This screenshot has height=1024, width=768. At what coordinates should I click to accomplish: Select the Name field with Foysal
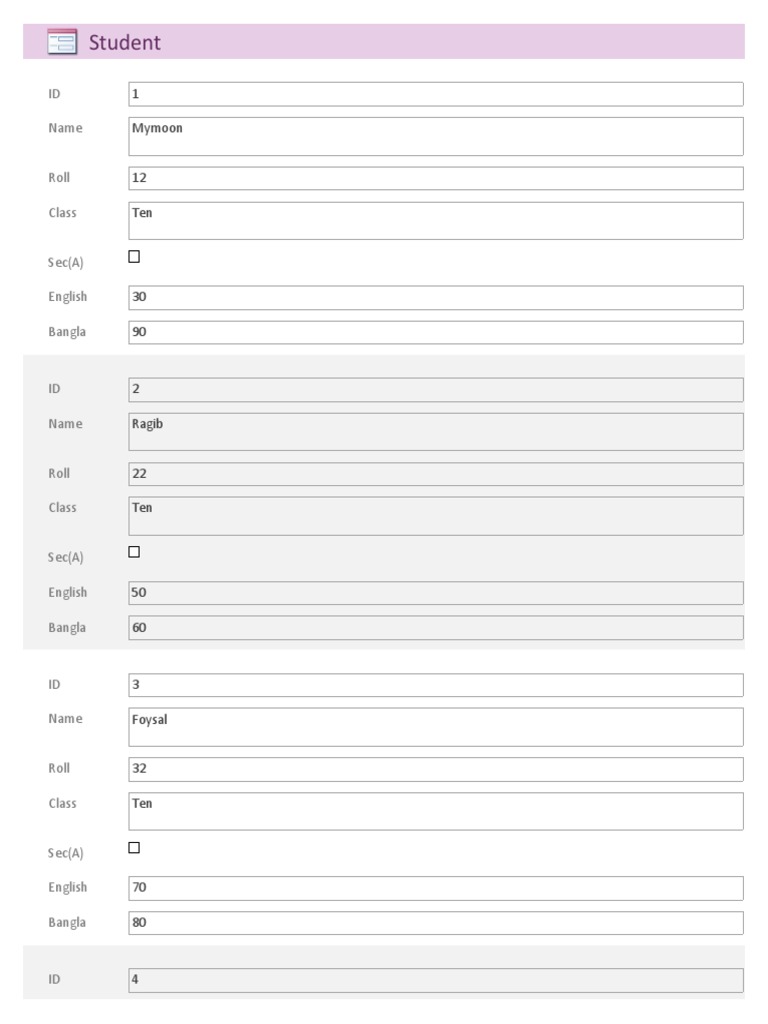pos(436,727)
